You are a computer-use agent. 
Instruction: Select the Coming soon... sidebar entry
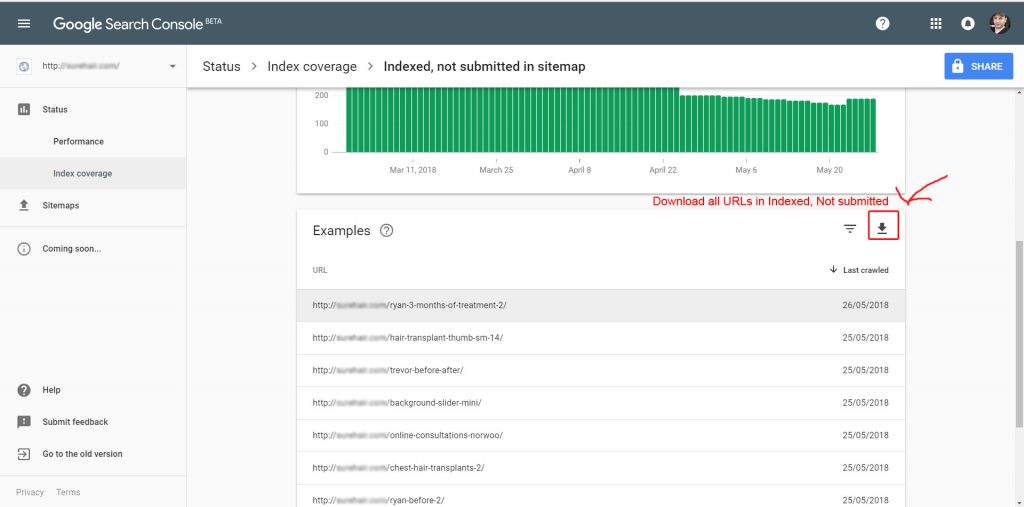coord(72,249)
